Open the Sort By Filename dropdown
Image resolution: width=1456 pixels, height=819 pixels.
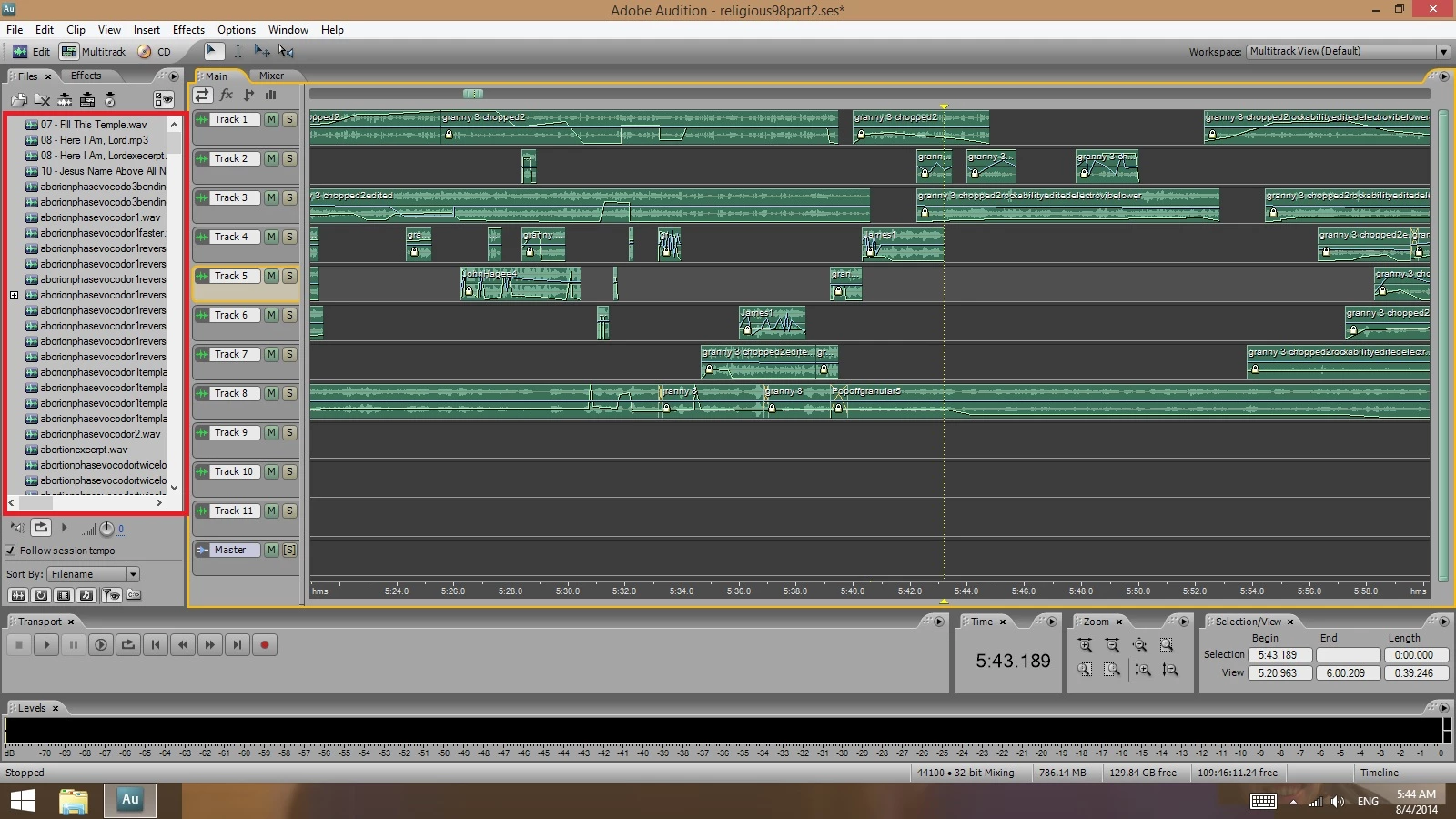tap(133, 574)
